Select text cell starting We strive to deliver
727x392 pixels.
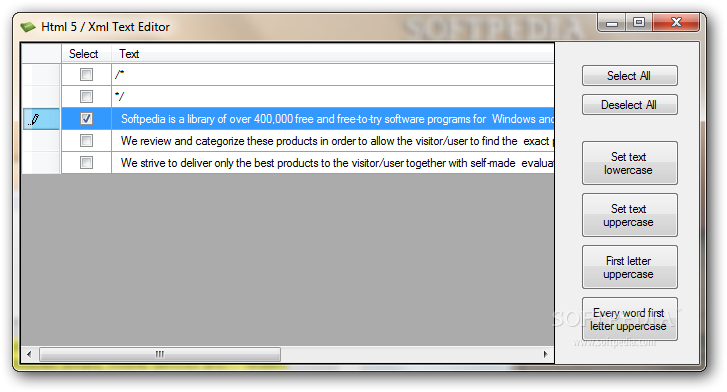(333, 163)
